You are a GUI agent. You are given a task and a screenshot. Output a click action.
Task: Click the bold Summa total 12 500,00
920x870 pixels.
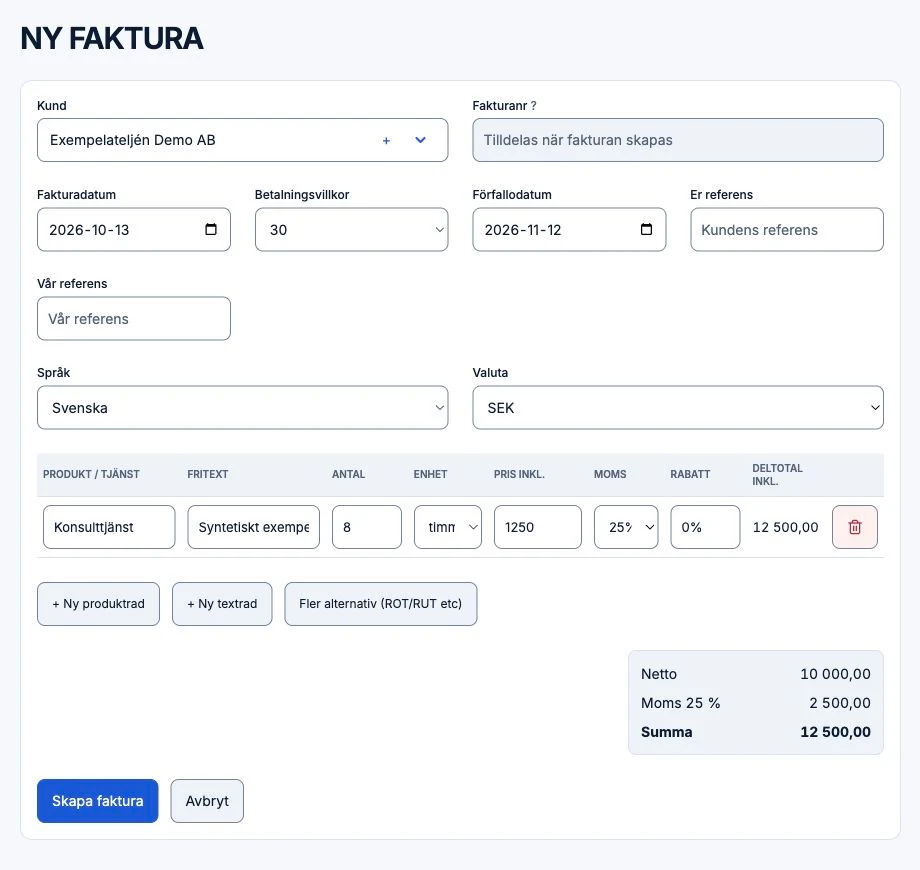(835, 732)
